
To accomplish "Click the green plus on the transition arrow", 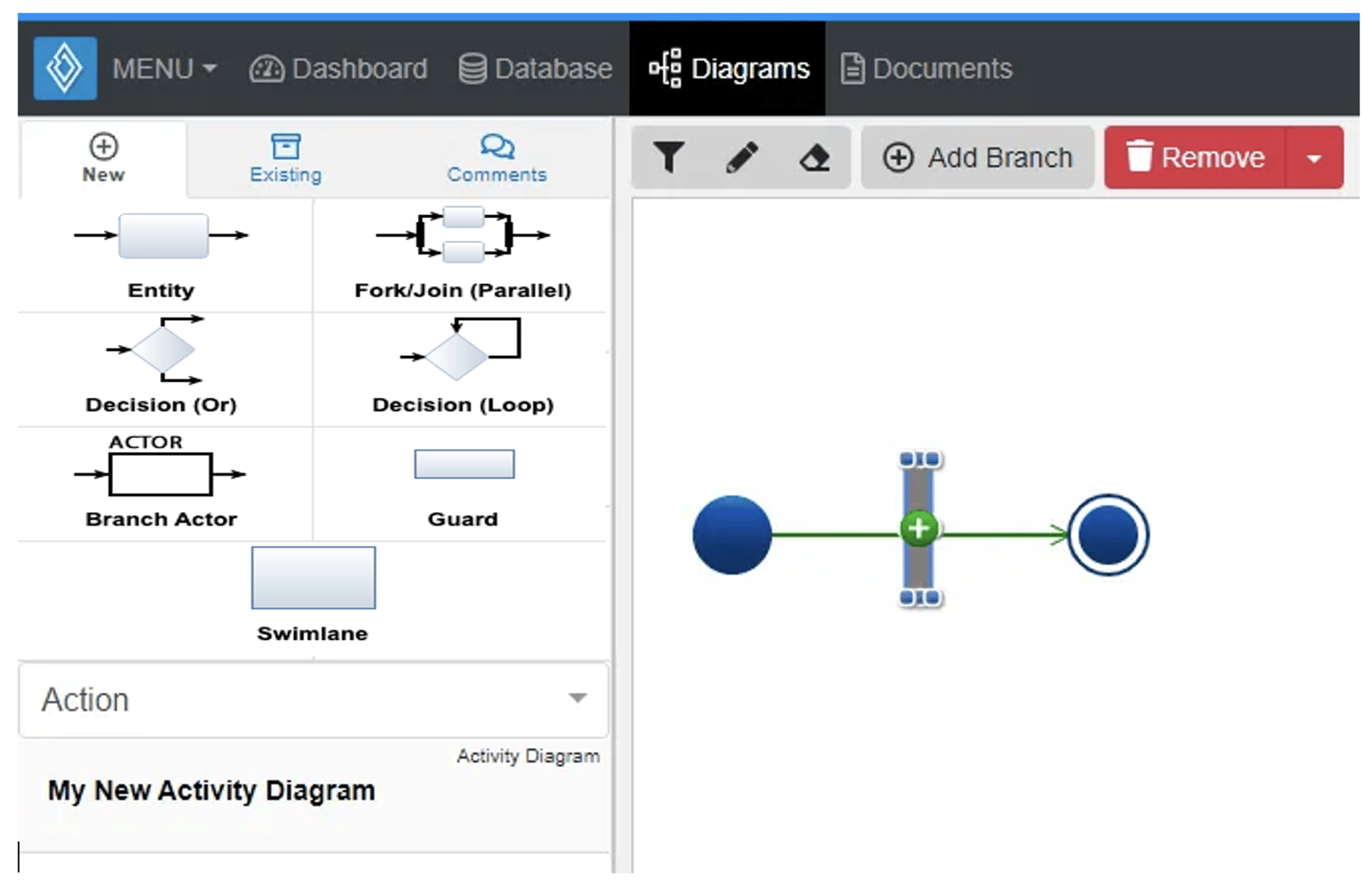I will tap(917, 529).
